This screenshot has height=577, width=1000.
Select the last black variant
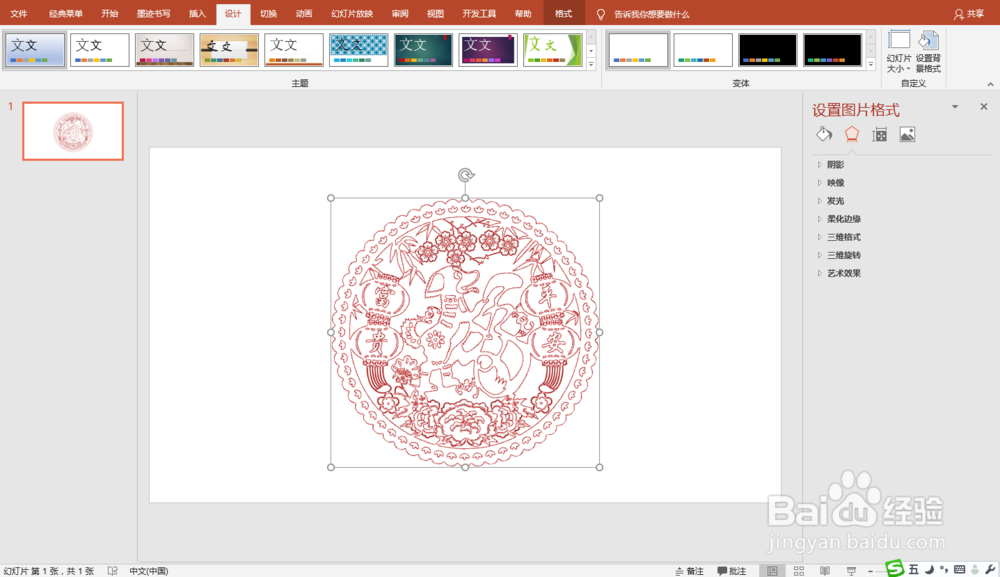(x=832, y=50)
